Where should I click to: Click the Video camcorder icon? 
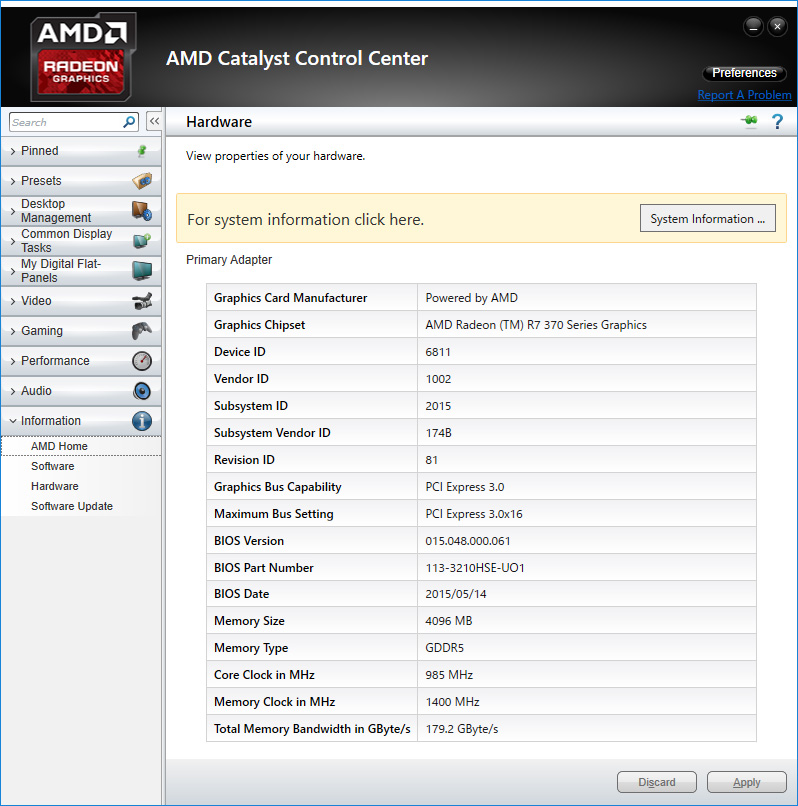(x=142, y=301)
